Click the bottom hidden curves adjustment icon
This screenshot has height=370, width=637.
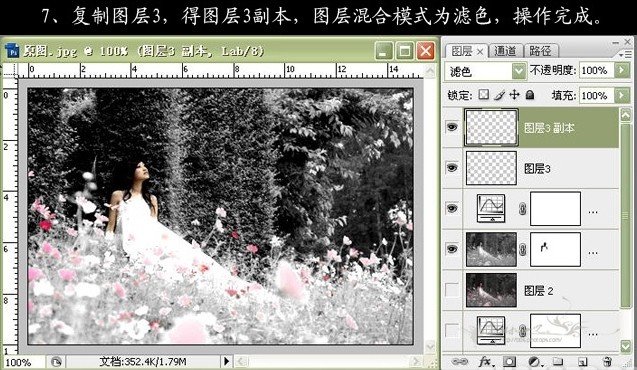491,330
